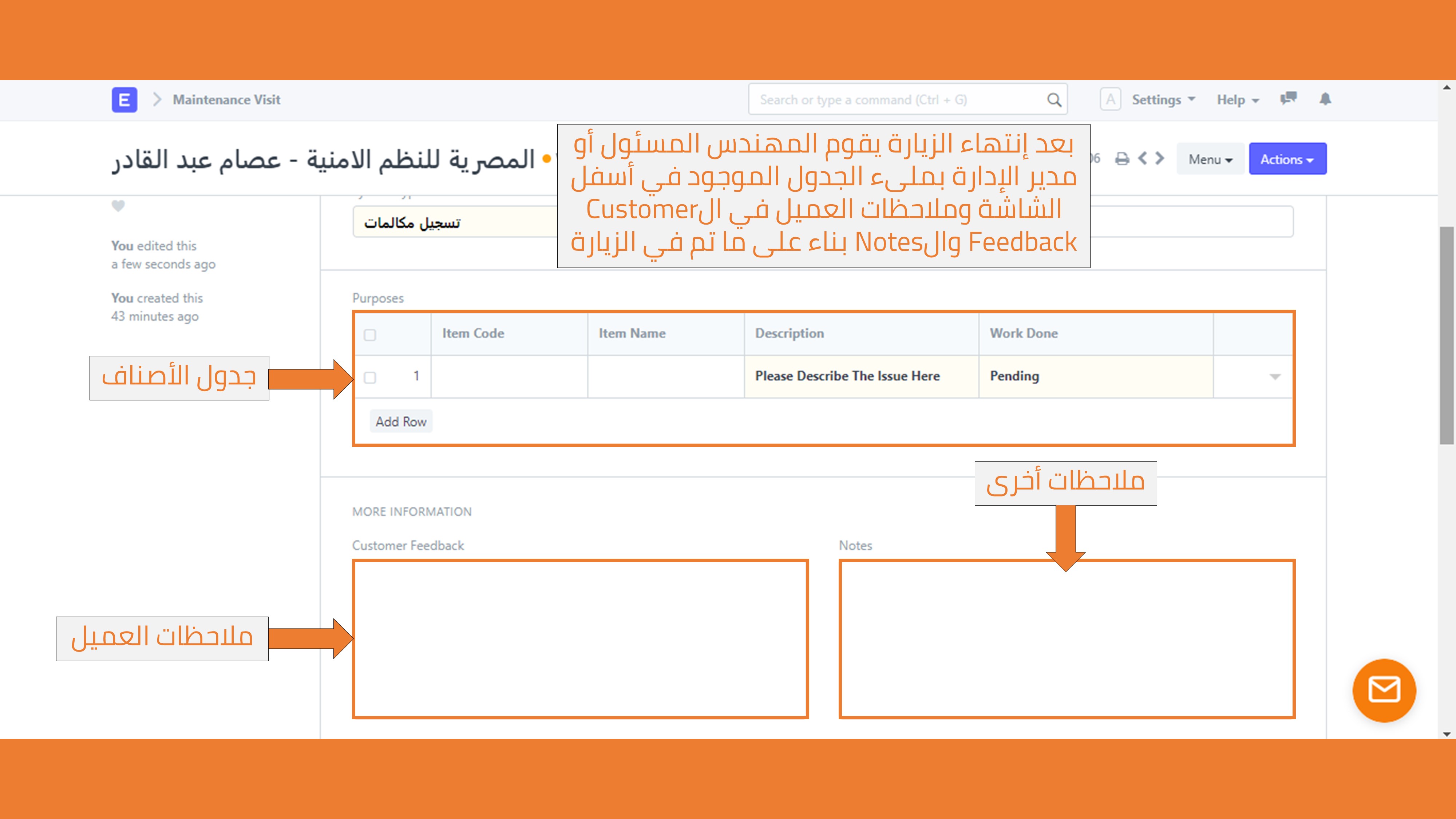Like this document with the heart icon

(118, 206)
